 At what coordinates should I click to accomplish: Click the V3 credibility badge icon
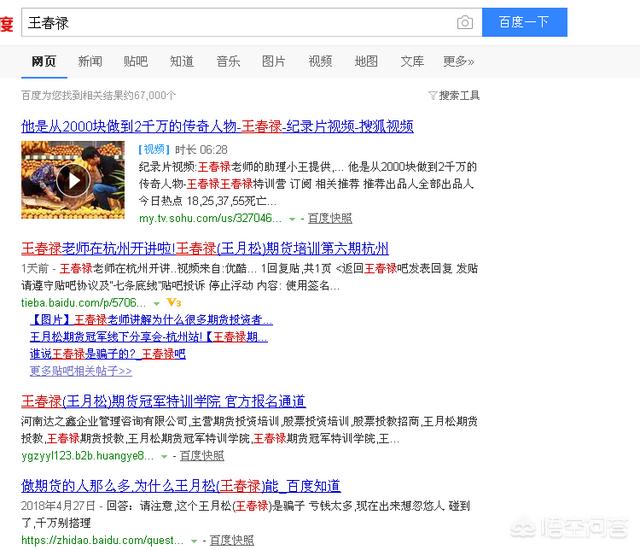pyautogui.click(x=174, y=303)
